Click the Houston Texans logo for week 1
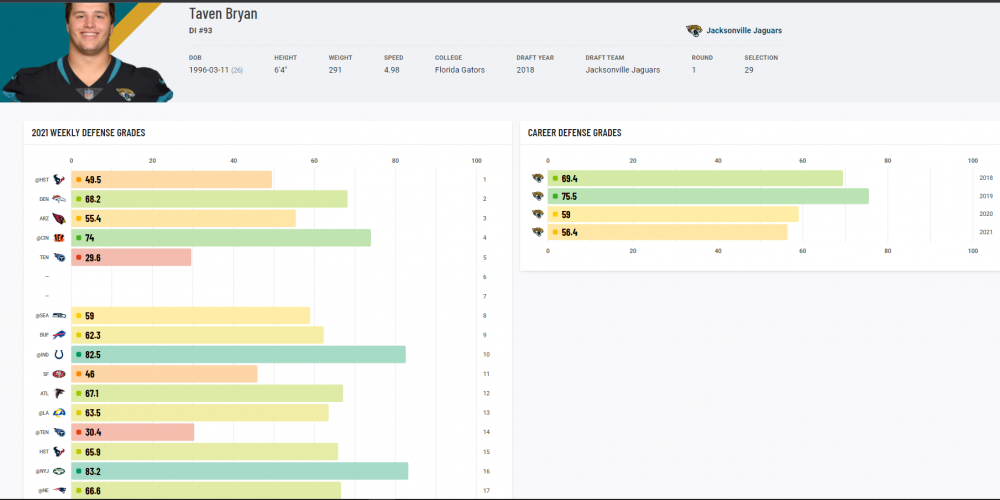 [x=59, y=180]
